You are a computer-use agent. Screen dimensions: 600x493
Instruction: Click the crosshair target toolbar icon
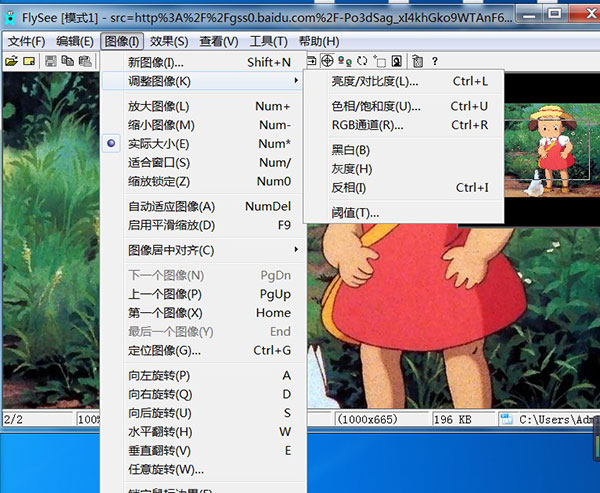point(328,62)
